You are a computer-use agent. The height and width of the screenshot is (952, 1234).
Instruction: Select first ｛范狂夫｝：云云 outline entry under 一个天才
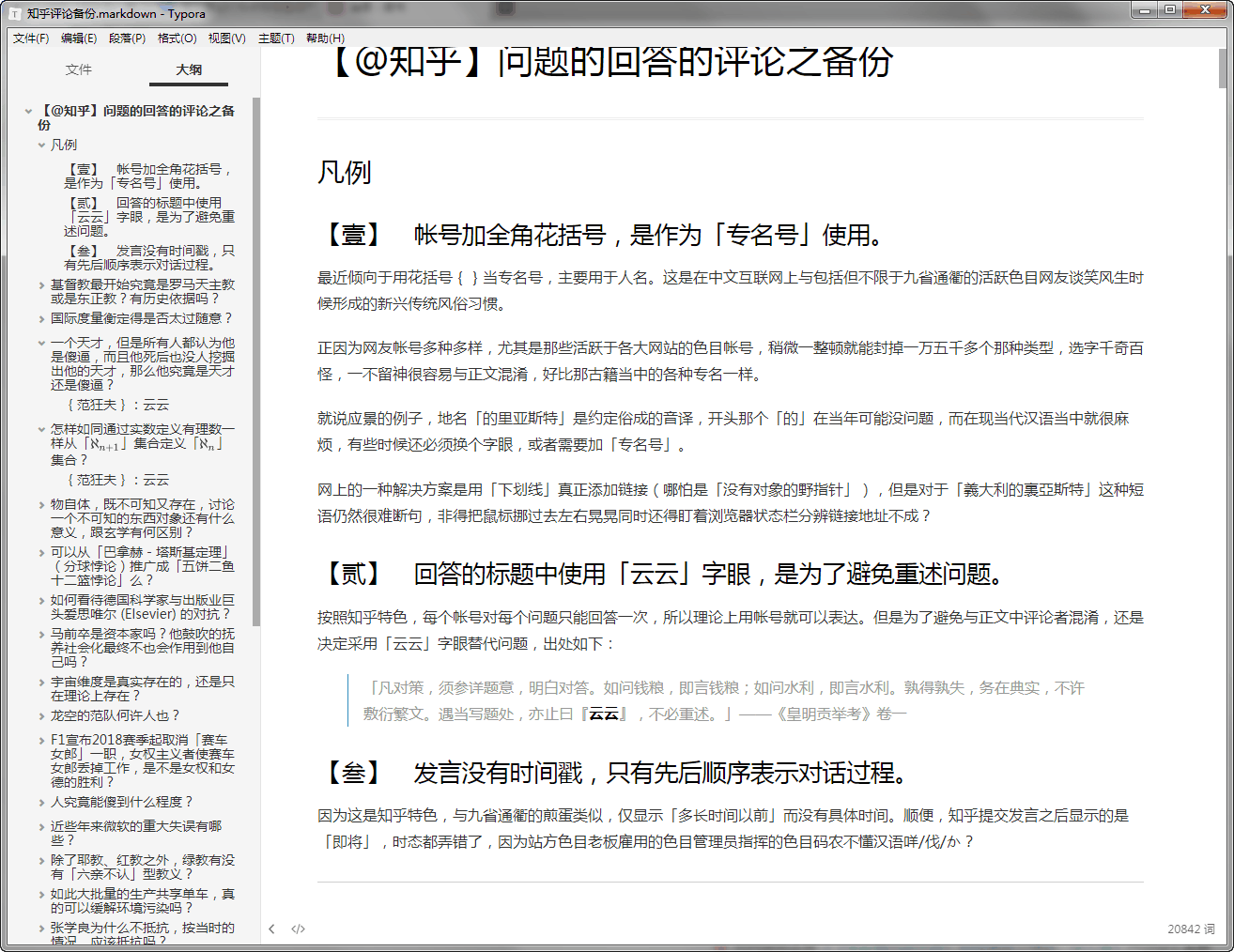click(116, 405)
